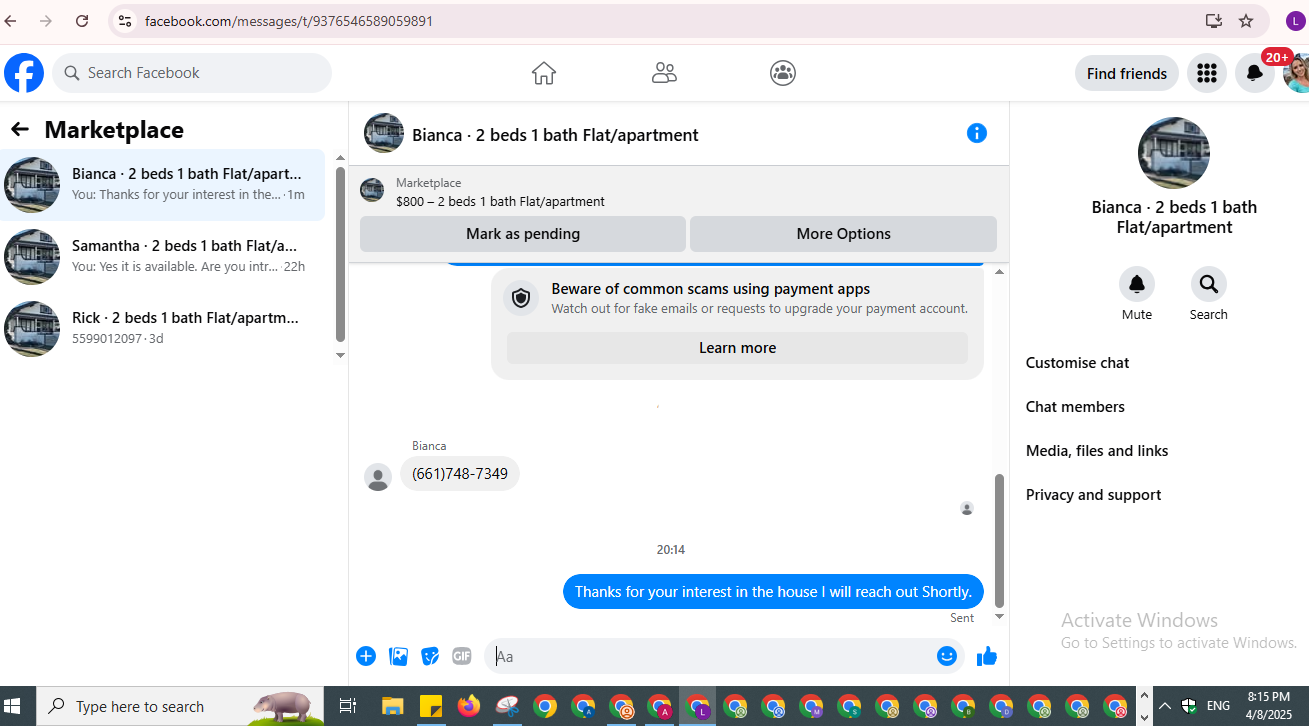1309x726 pixels.
Task: Attach a file using the photo icon
Action: point(398,656)
